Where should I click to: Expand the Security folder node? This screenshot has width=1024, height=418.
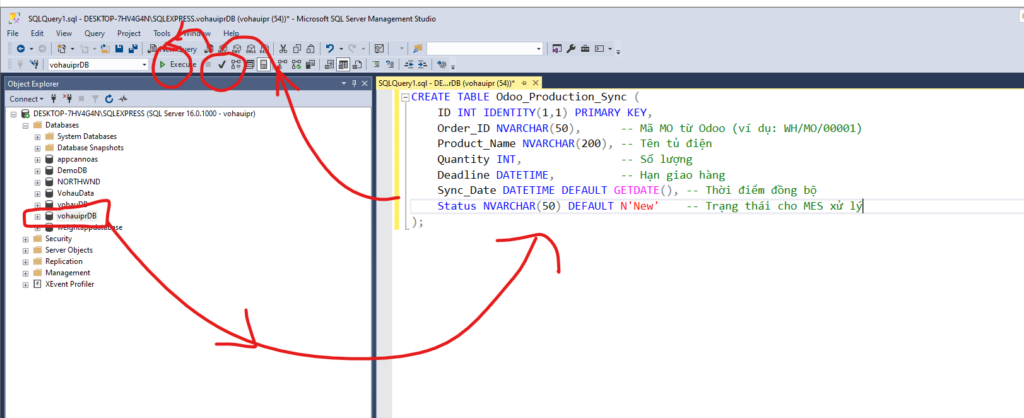[x=25, y=239]
